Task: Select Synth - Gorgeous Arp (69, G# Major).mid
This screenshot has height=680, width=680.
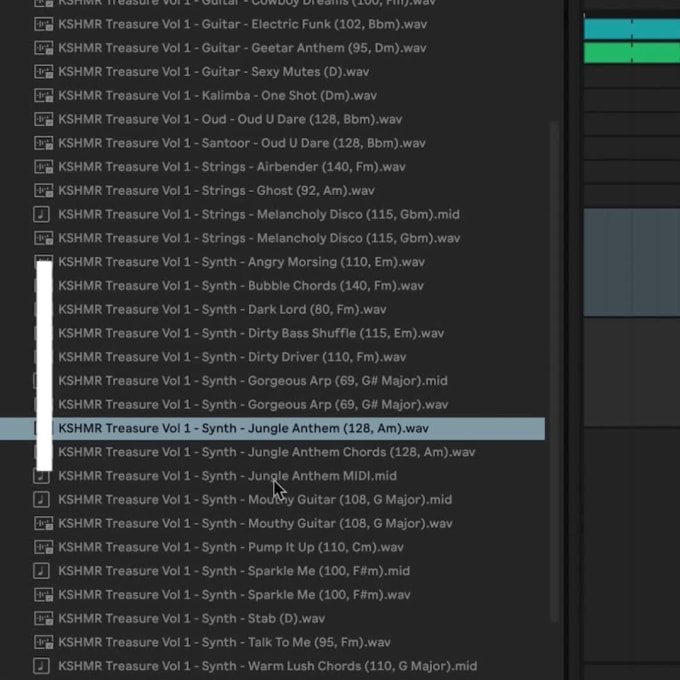Action: pyautogui.click(x=253, y=381)
